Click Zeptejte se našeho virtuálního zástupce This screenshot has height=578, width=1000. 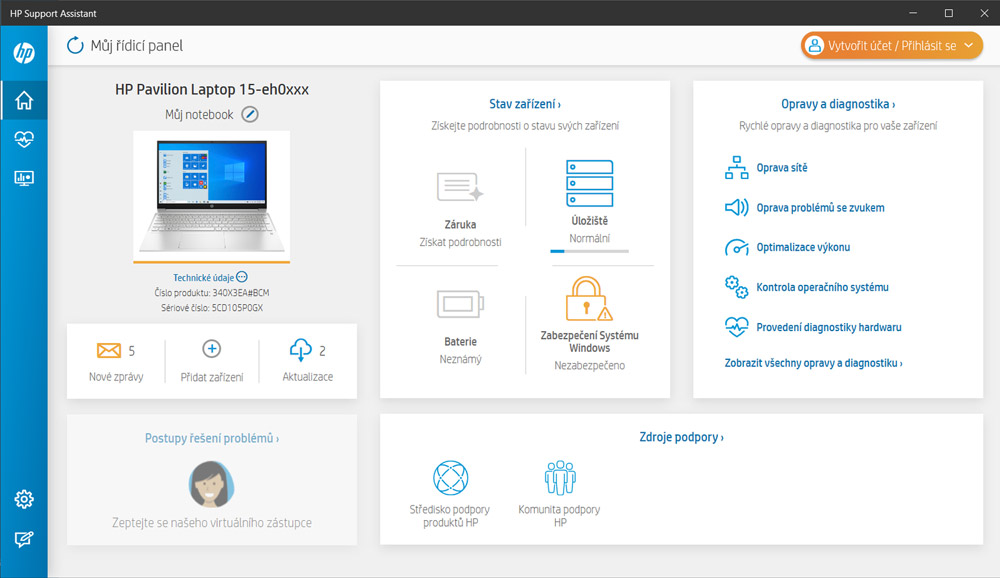click(212, 522)
